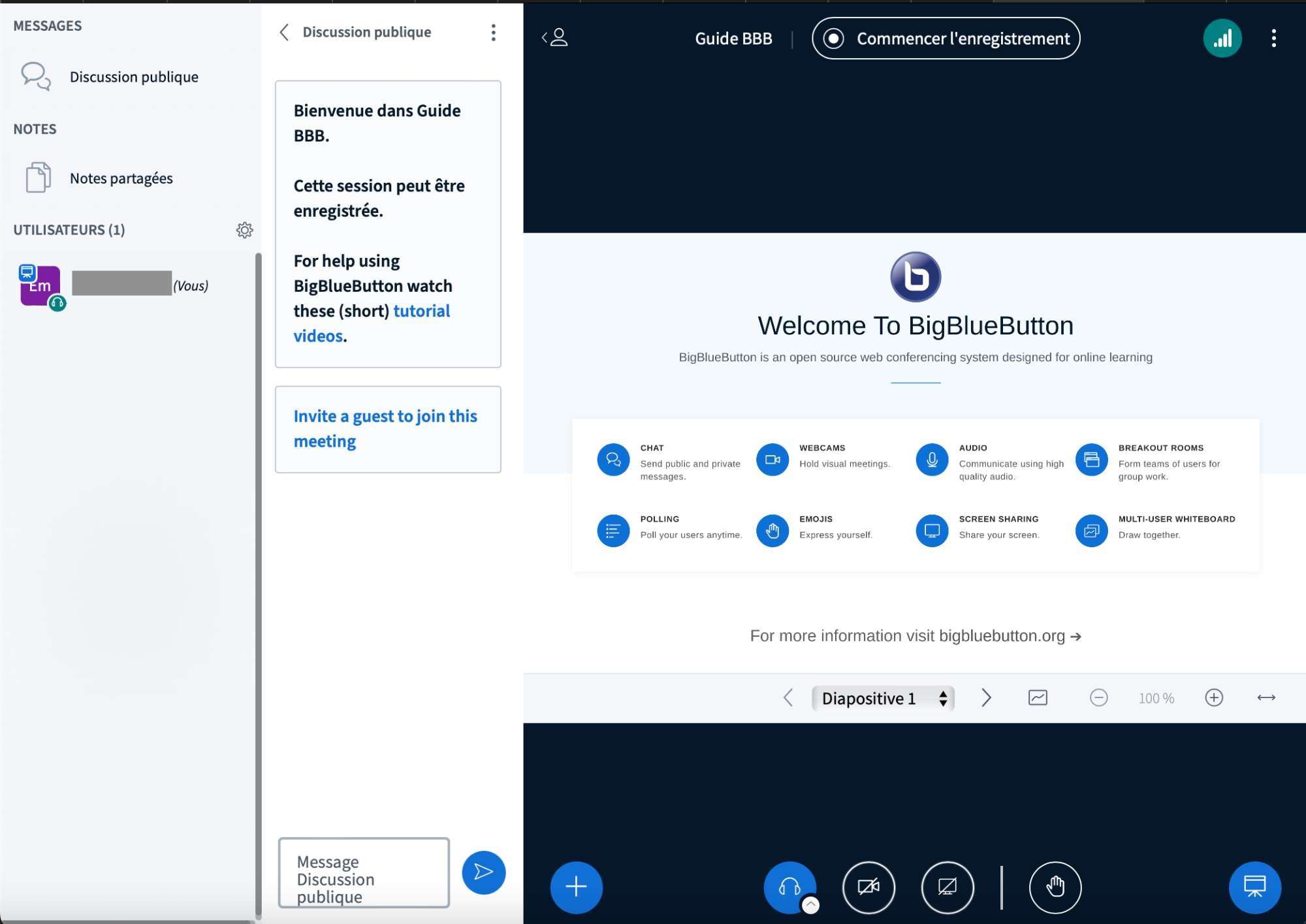
Task: Click the audio status badge on the Em avatar
Action: 57,303
